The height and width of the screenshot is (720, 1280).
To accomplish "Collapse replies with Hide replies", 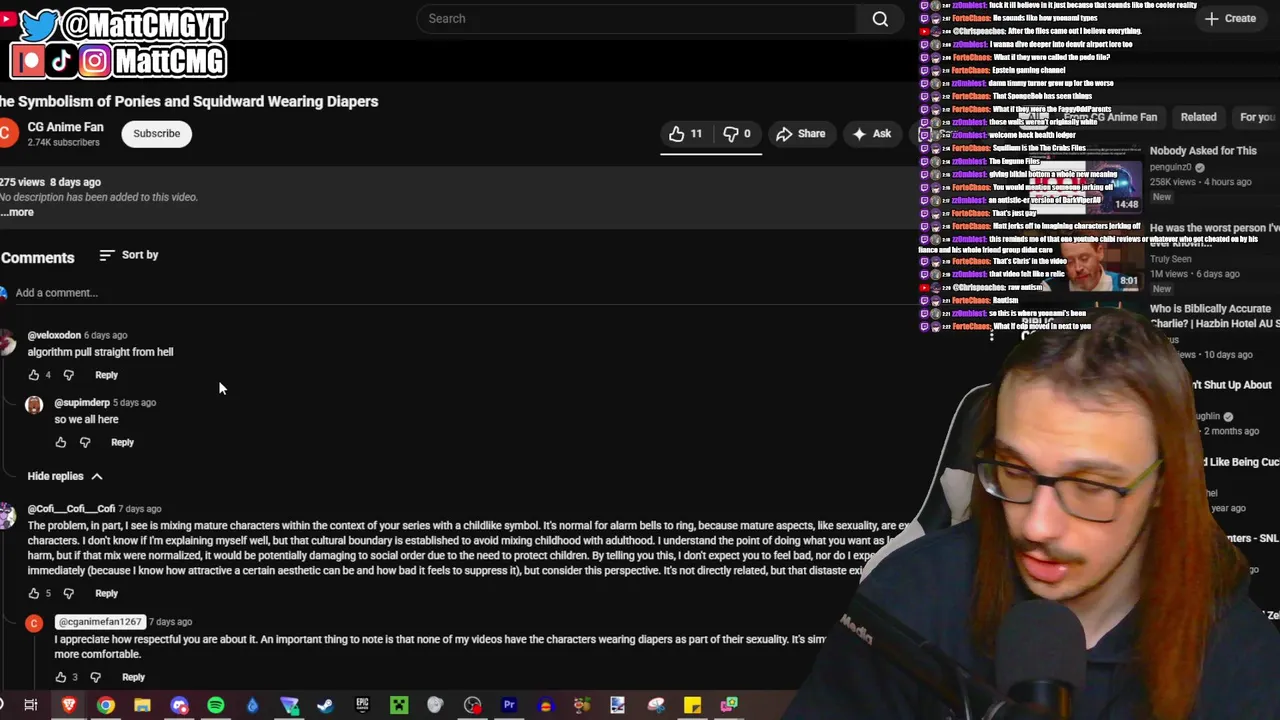I will coord(65,476).
